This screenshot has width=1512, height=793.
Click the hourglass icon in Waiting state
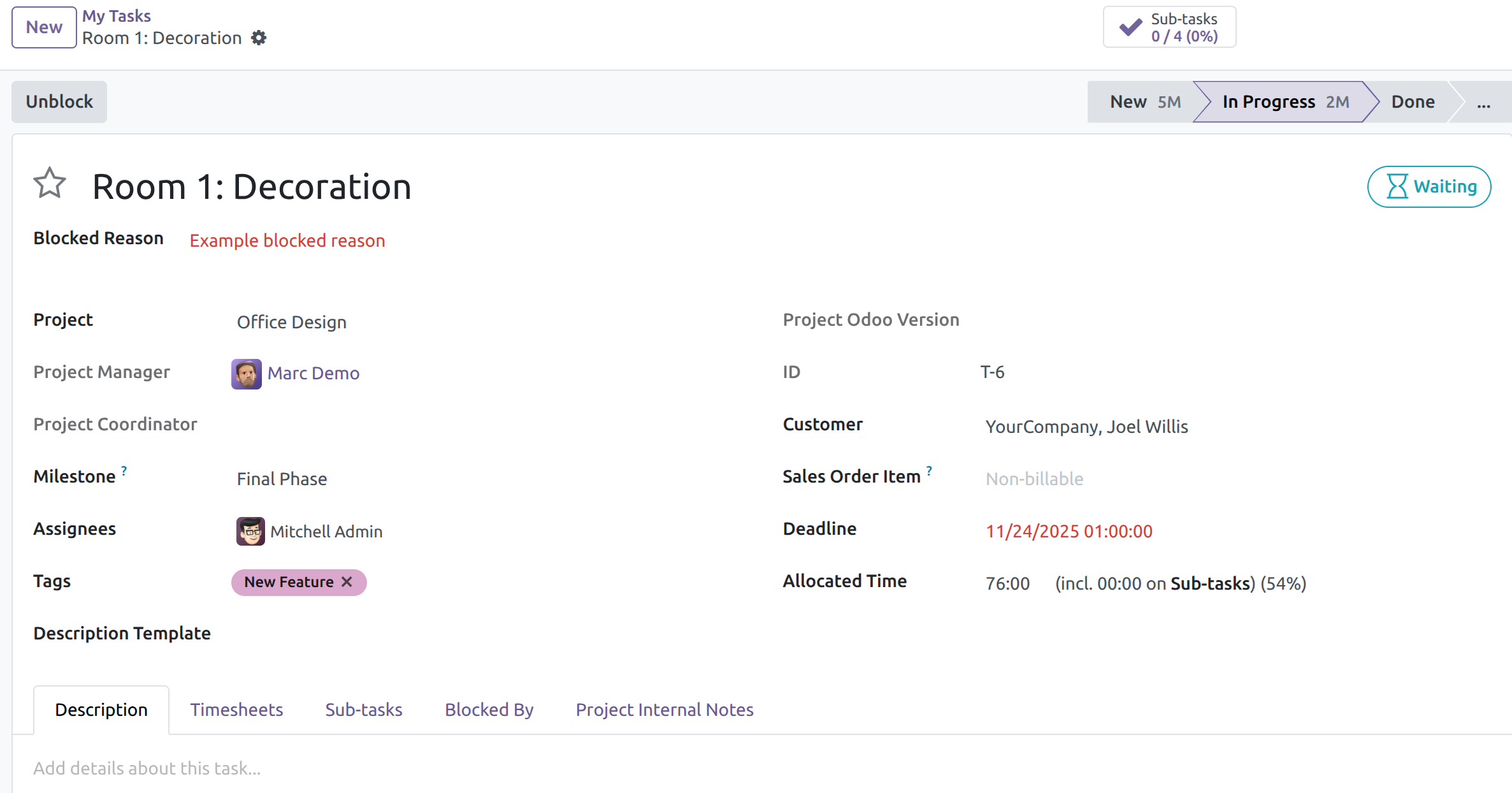[x=1397, y=187]
